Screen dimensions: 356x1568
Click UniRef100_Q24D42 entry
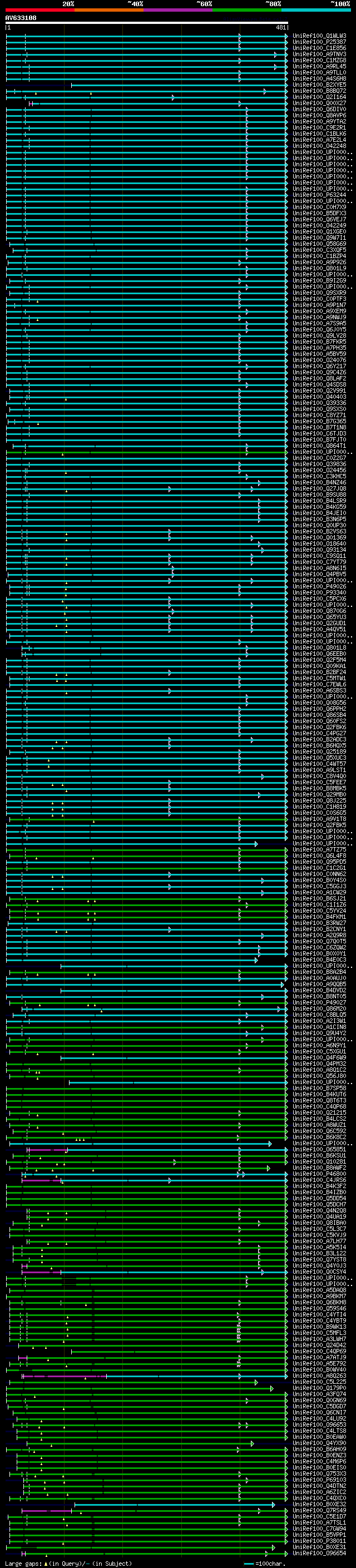tap(319, 1345)
